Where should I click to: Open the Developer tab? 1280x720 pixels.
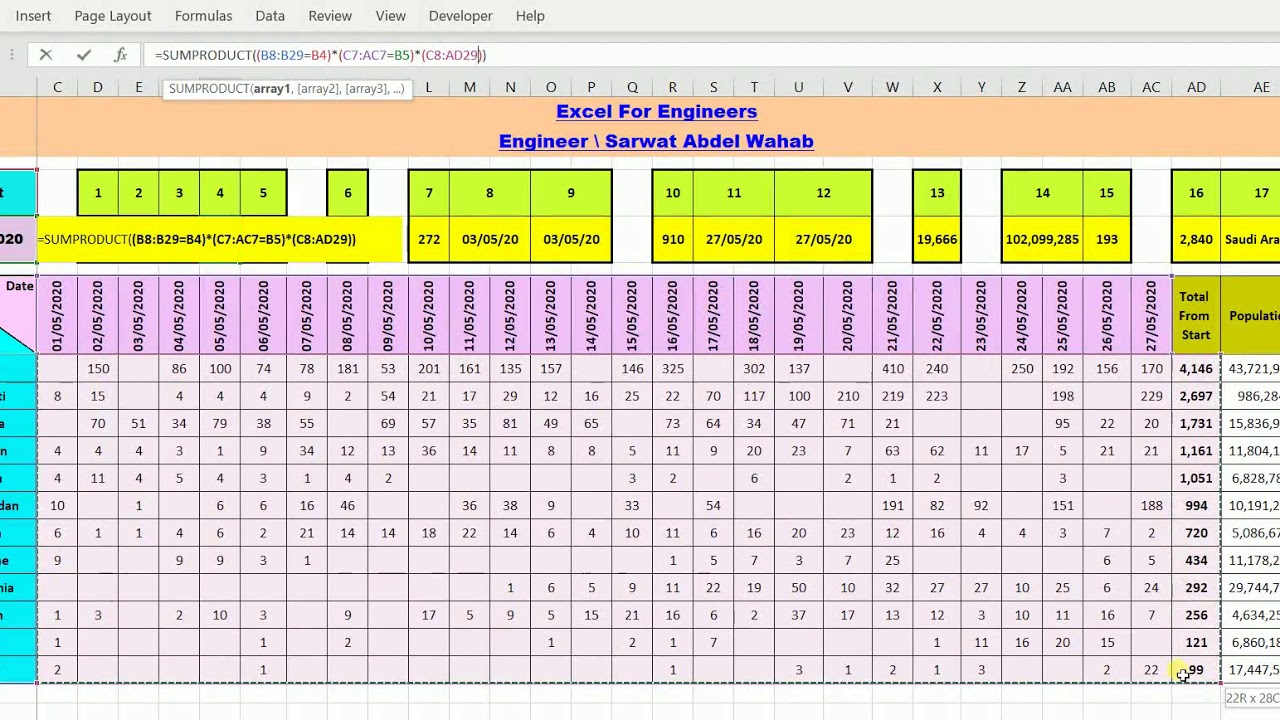point(460,16)
